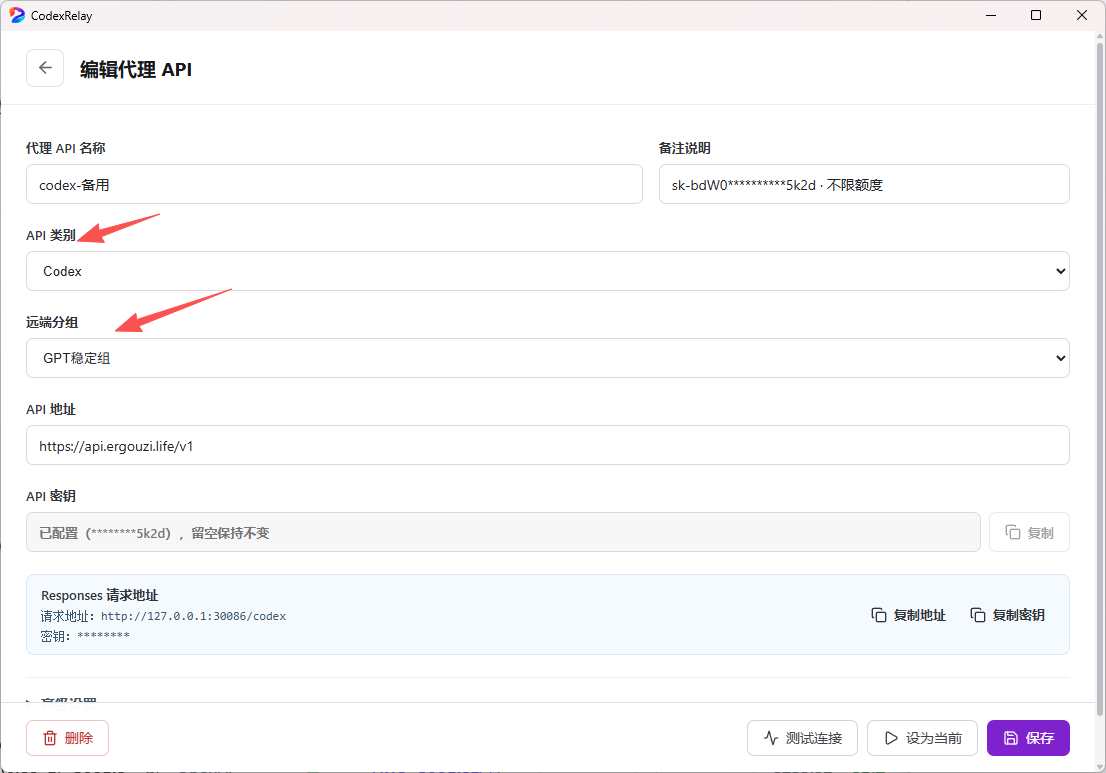Viewport: 1106px width, 773px height.
Task: Open the API 类别 Codex dropdown
Action: pos(547,271)
